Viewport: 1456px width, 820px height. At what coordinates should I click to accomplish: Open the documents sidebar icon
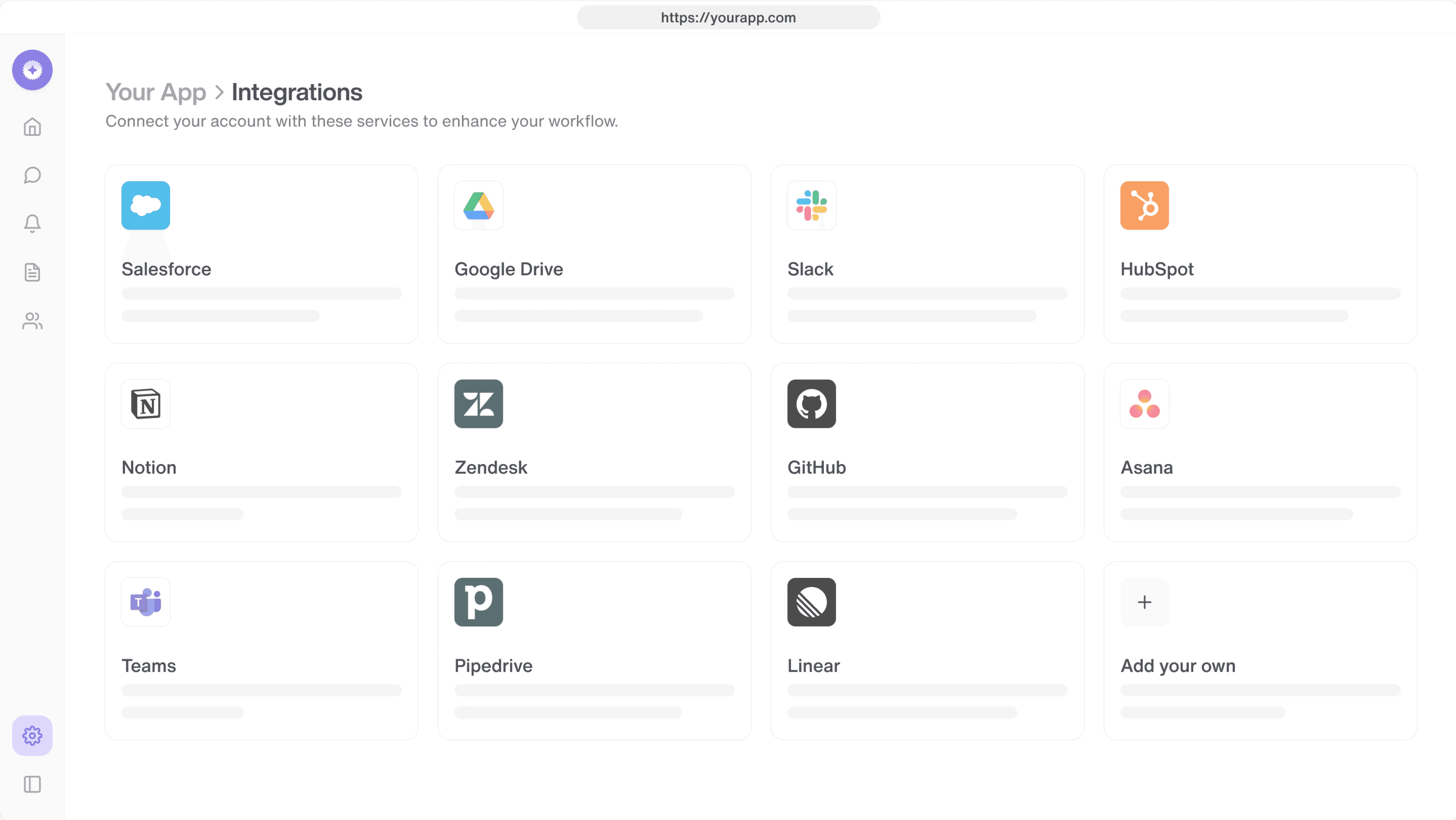[32, 272]
